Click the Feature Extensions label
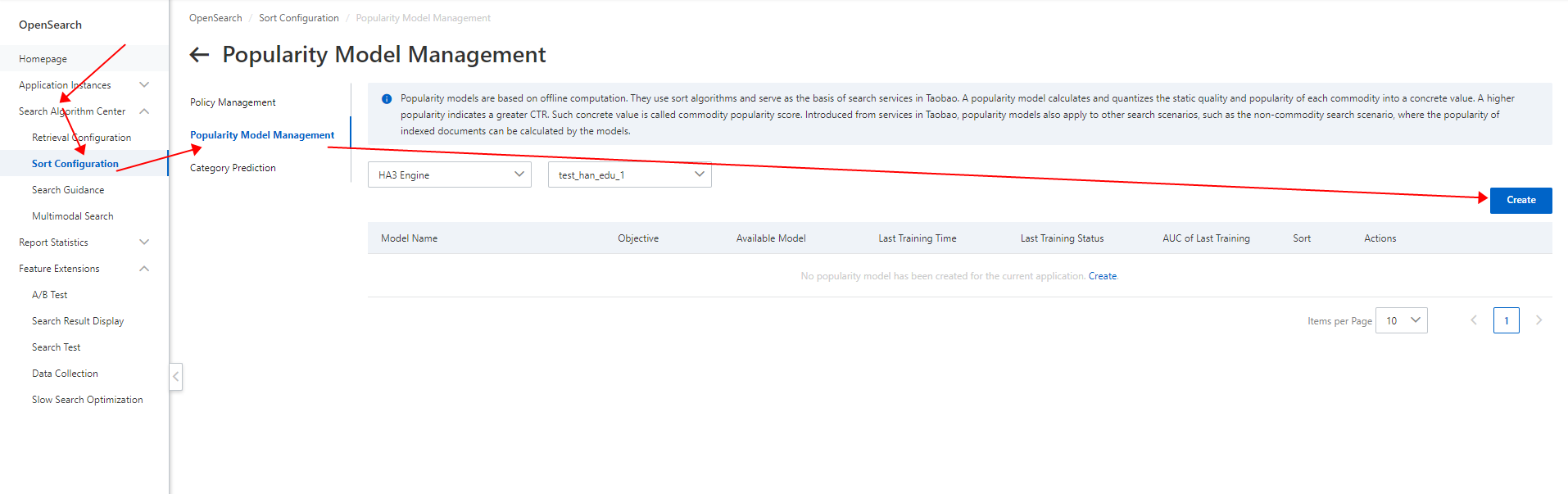The height and width of the screenshot is (494, 1568). (x=59, y=269)
